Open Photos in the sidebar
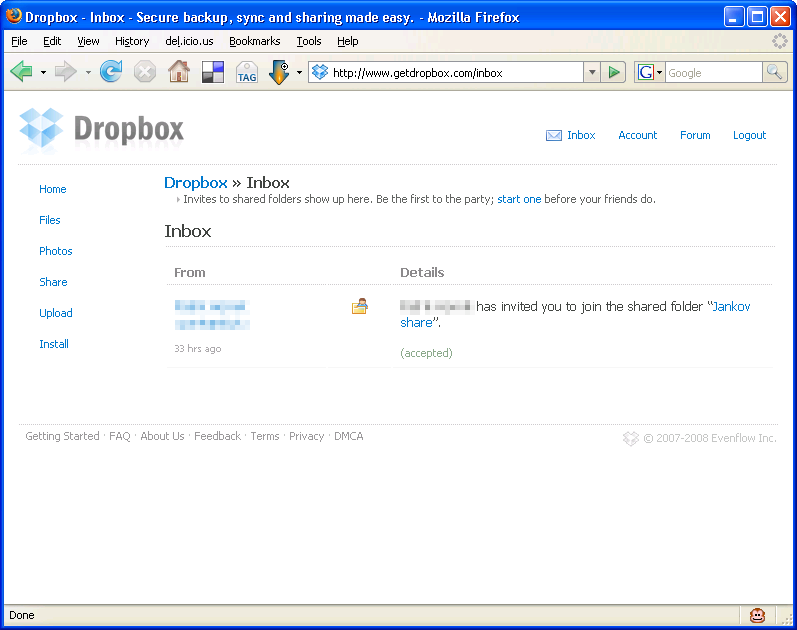The width and height of the screenshot is (797, 630). (x=56, y=251)
